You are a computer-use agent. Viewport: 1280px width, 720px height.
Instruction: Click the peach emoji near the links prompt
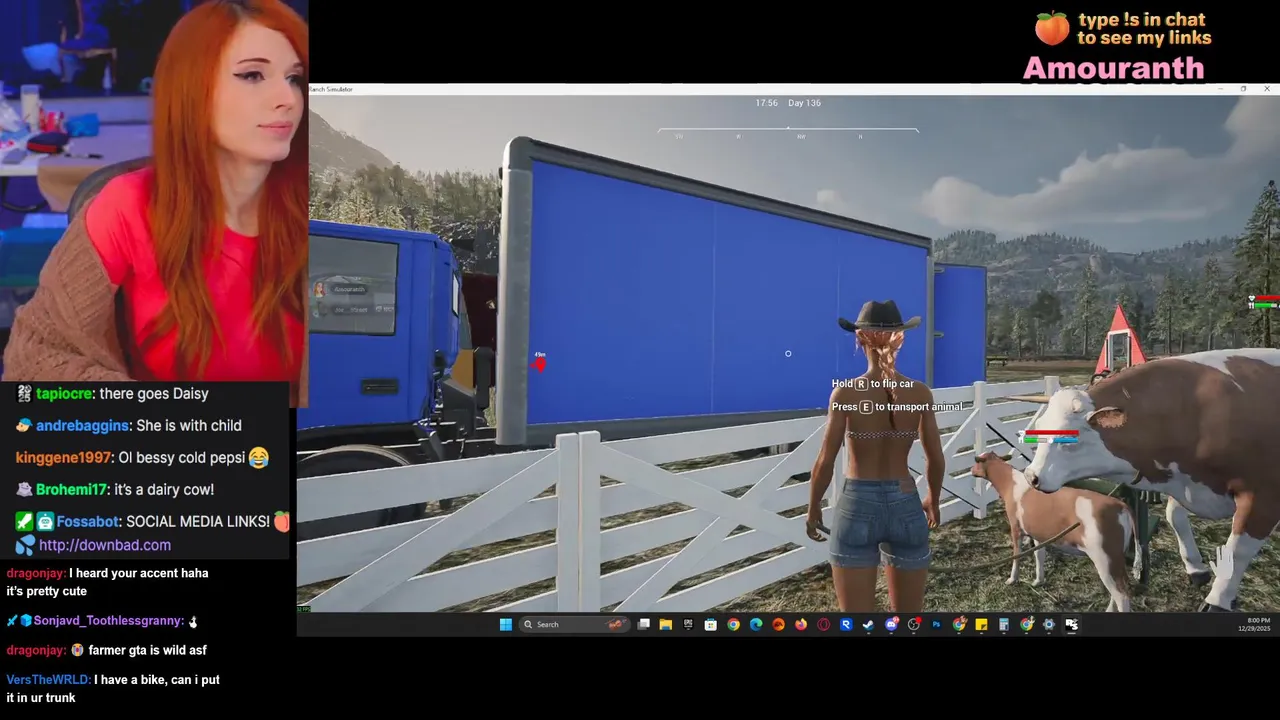click(x=1052, y=28)
